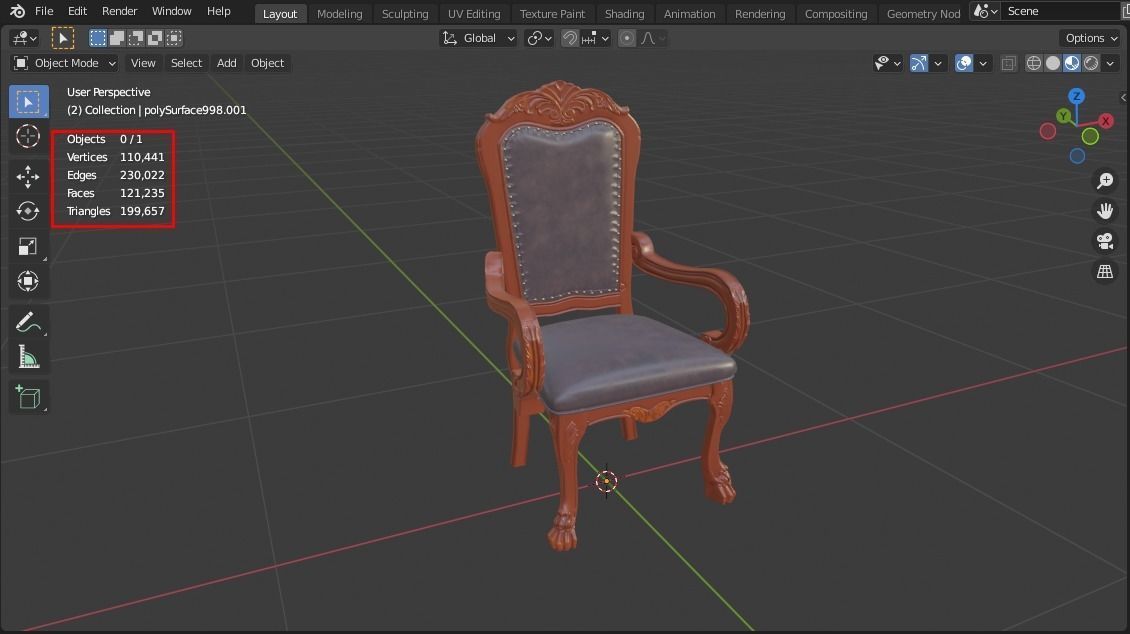Click the tweak select arrow icon
The image size is (1130, 634).
click(63, 38)
